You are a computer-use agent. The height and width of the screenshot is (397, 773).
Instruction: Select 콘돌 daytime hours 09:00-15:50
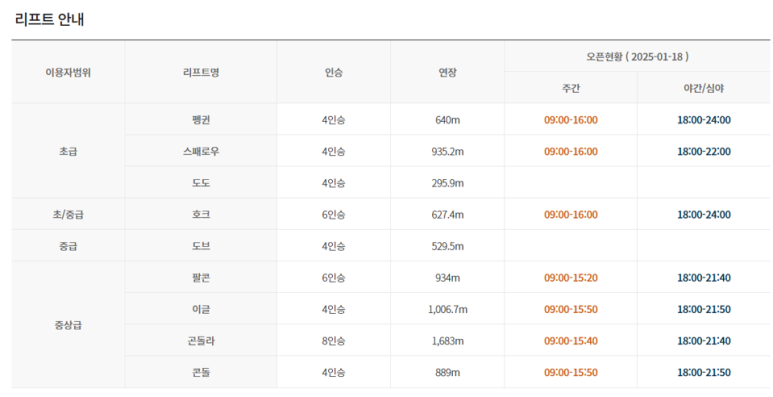[x=571, y=372]
